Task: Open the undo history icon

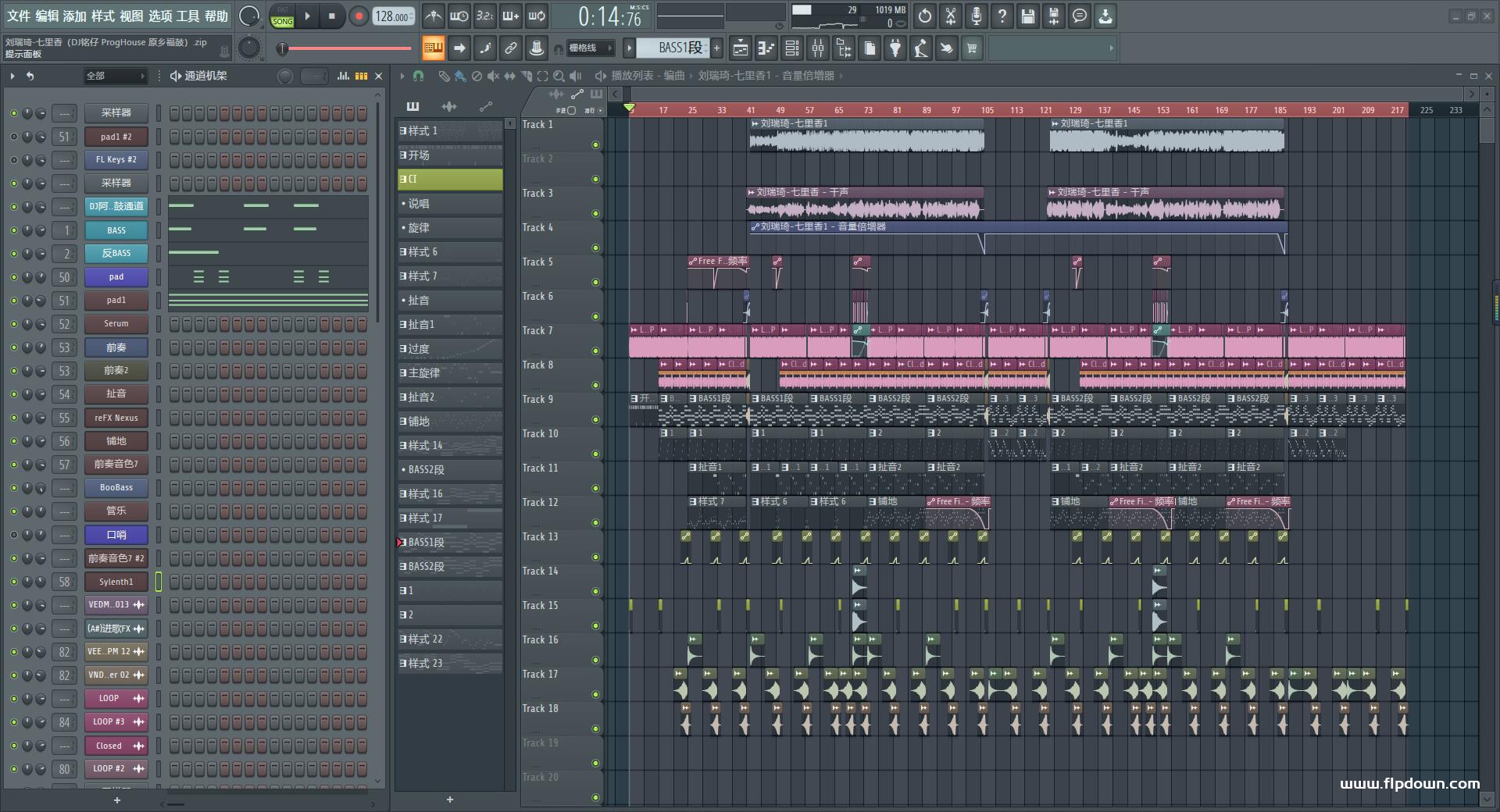Action: coord(924,16)
